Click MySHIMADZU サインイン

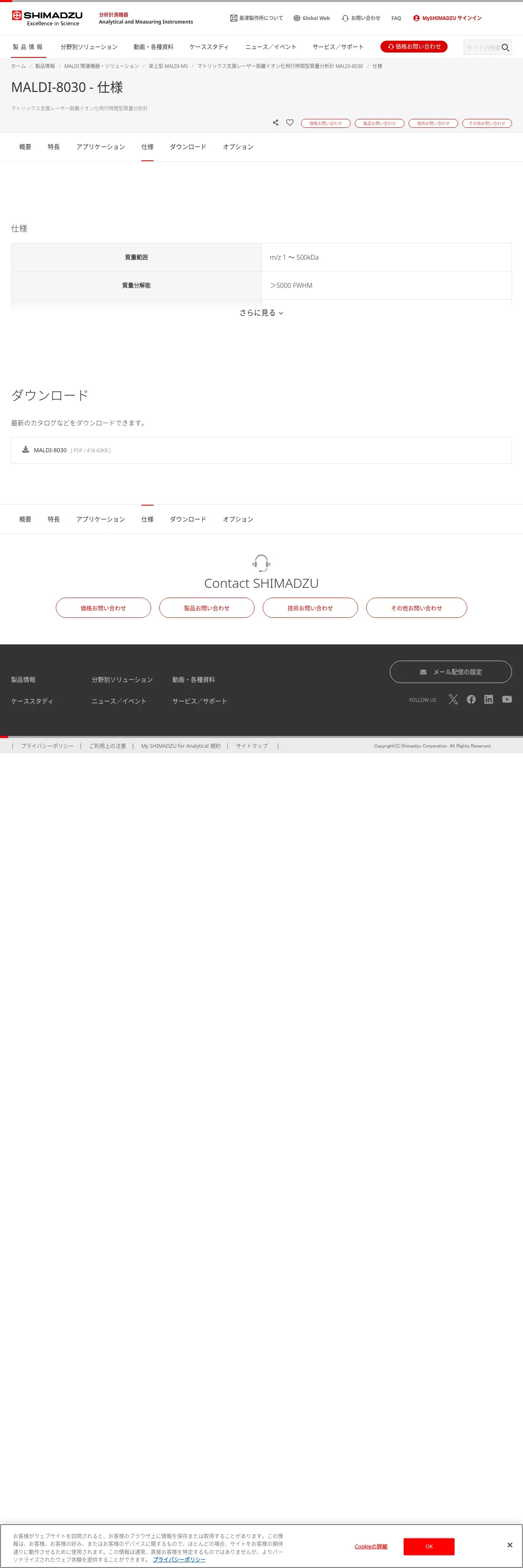pos(448,18)
